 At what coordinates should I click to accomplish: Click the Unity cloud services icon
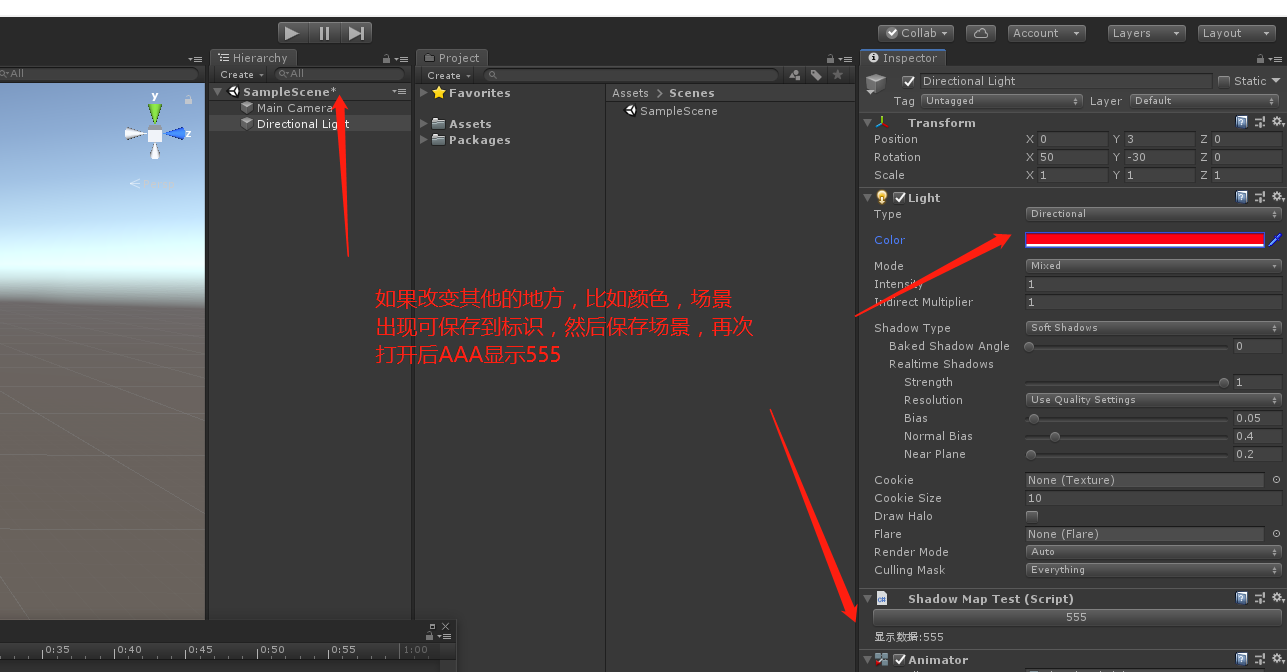point(981,32)
